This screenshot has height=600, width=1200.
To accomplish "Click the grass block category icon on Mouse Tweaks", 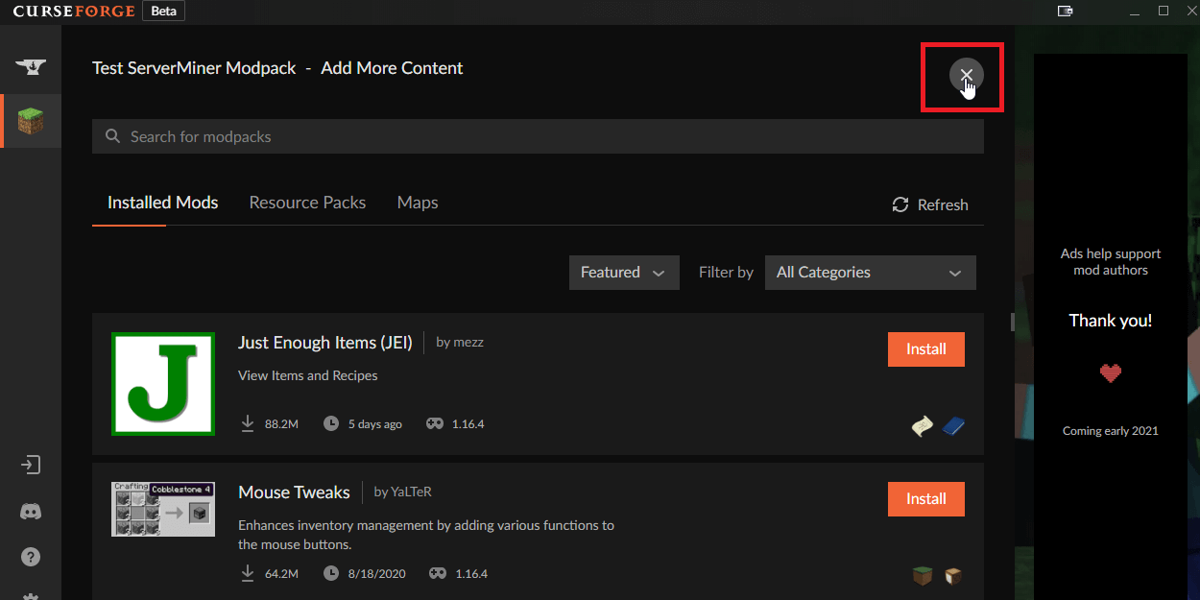I will click(922, 575).
